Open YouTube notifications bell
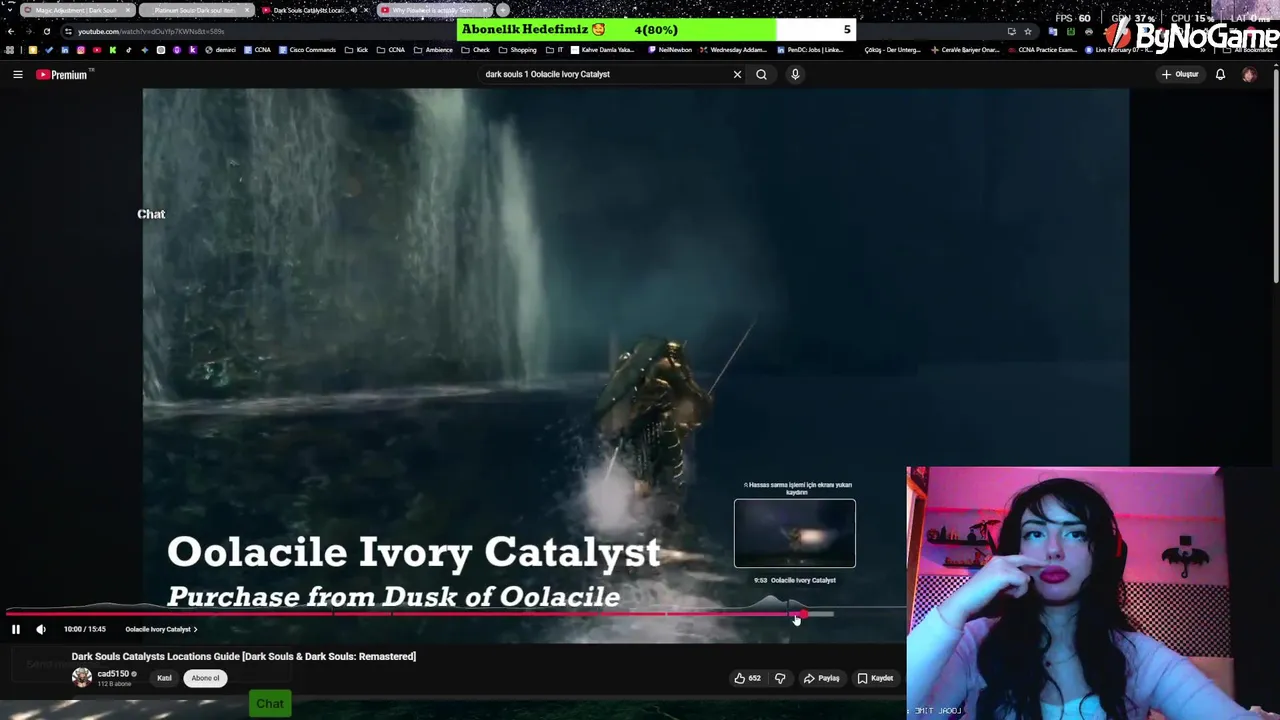The image size is (1280, 720). pos(1220,74)
